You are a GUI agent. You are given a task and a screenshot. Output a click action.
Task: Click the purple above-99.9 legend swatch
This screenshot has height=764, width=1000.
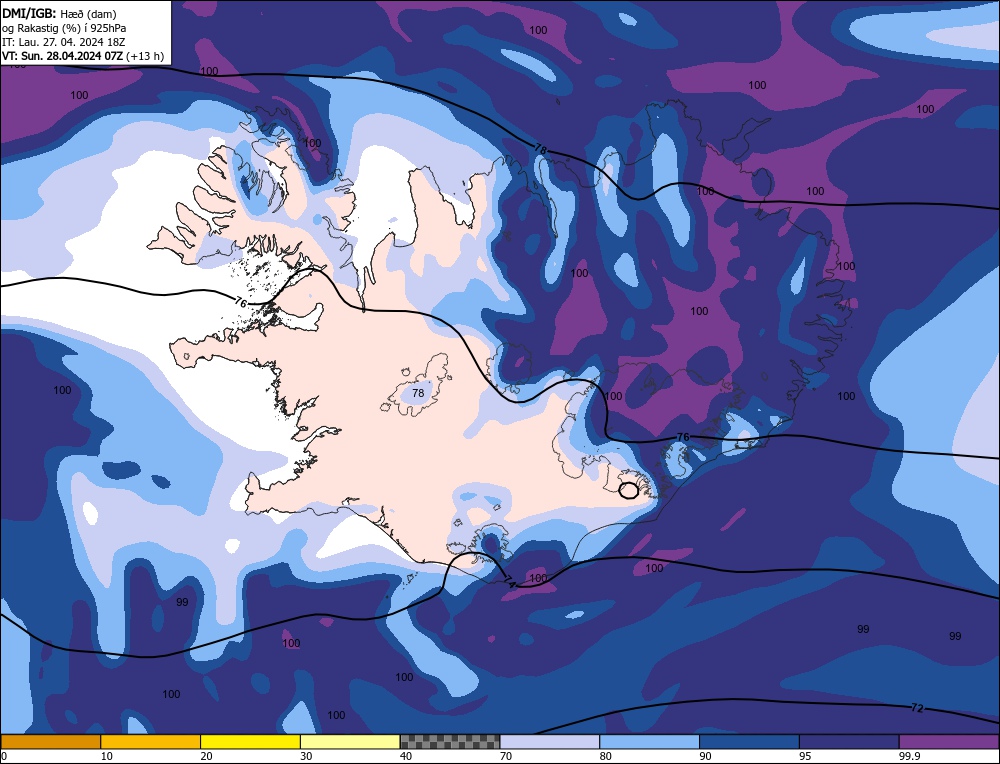[949, 741]
